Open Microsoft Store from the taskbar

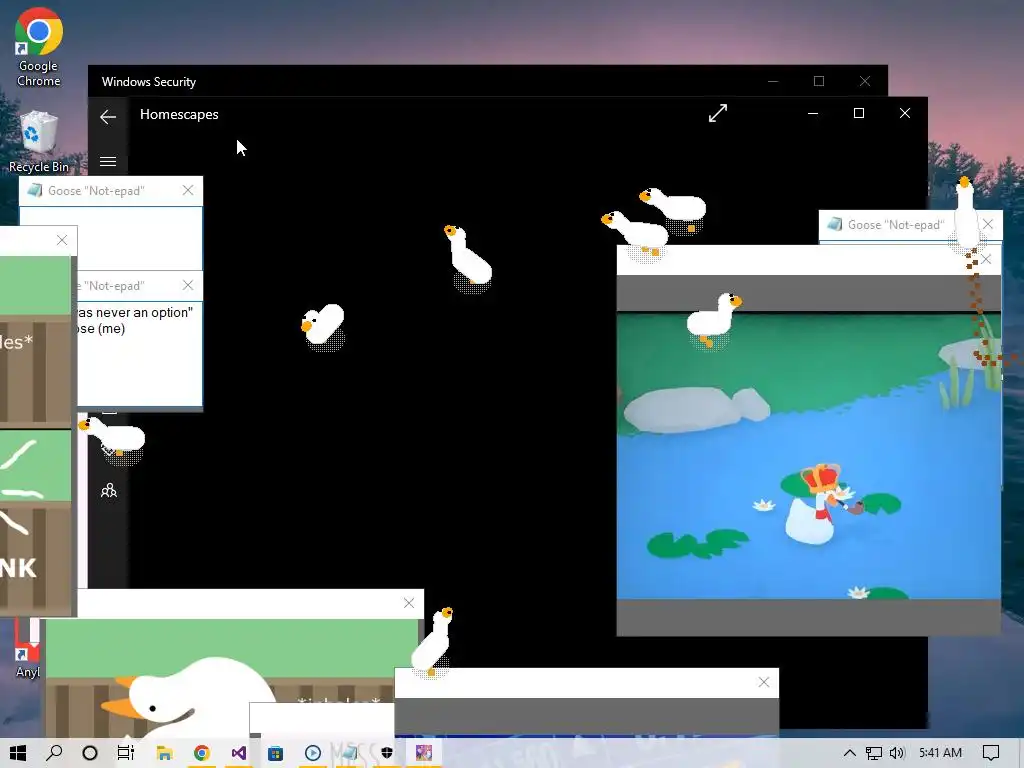pyautogui.click(x=276, y=753)
